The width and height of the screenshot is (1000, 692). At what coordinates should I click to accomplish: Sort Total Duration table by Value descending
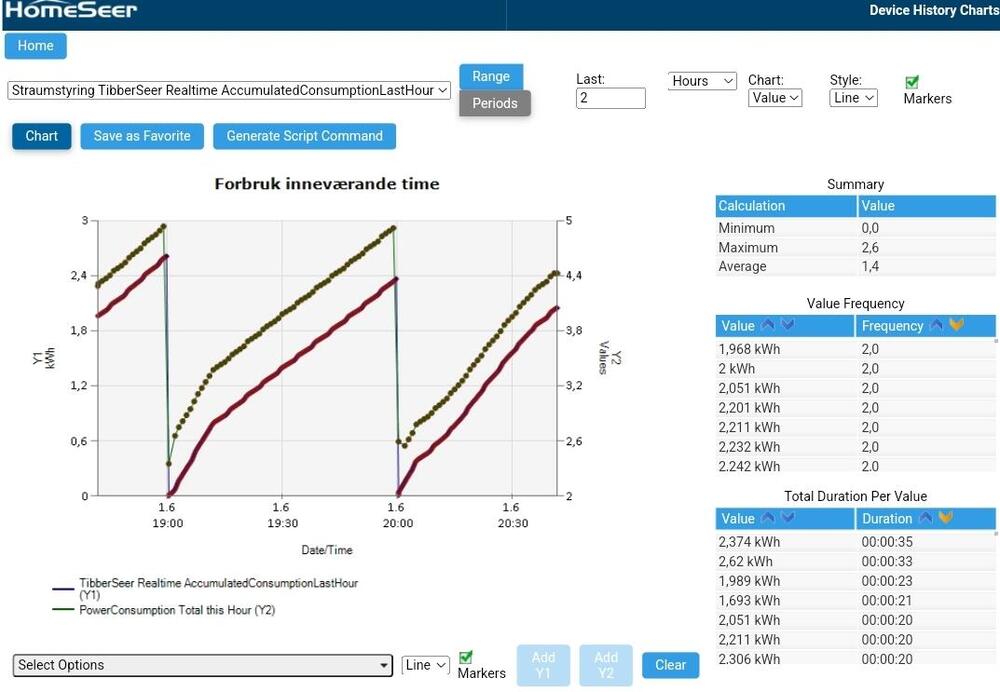(x=787, y=518)
